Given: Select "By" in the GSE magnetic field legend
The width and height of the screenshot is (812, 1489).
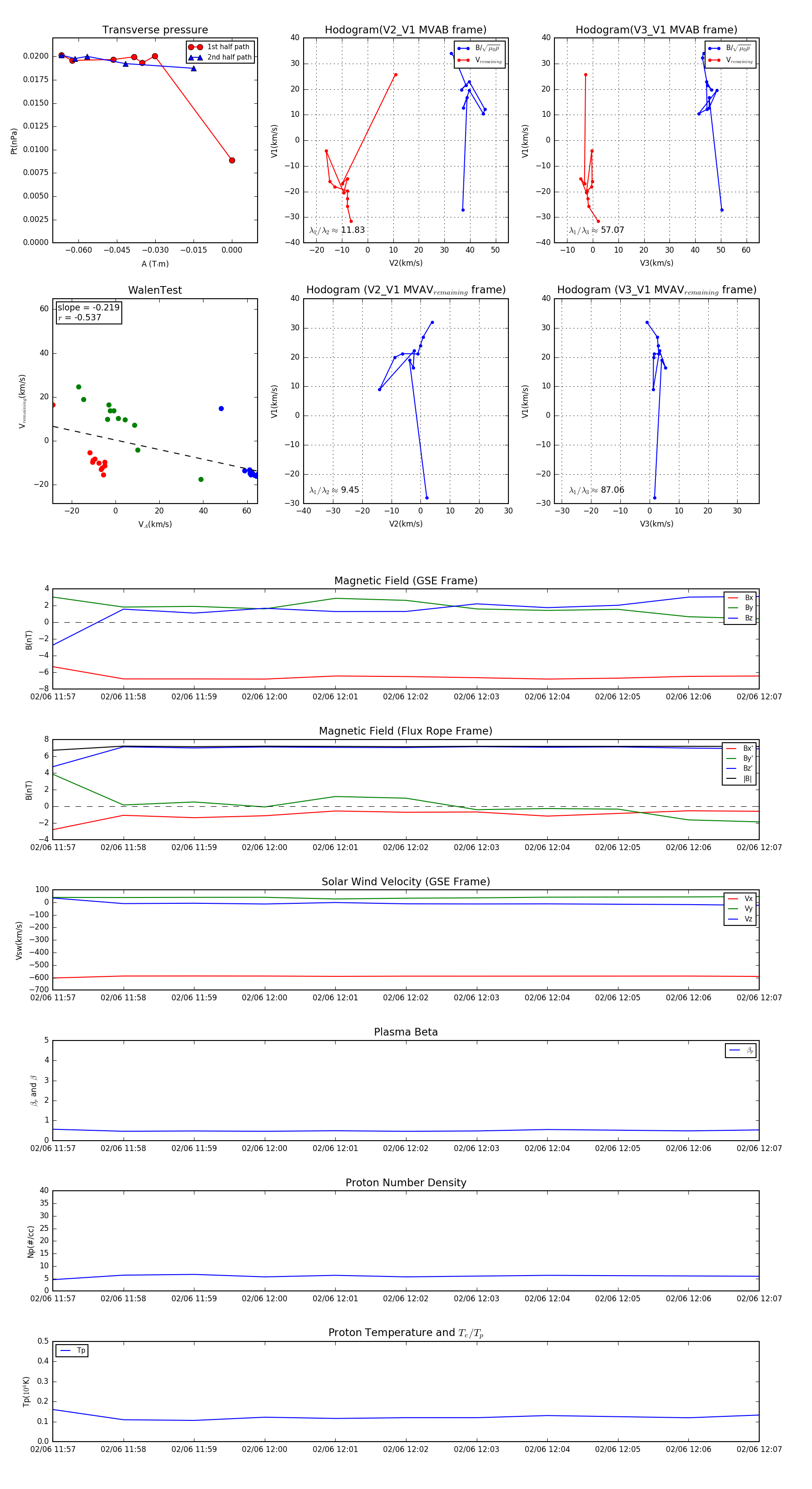Looking at the screenshot, I should (x=741, y=607).
